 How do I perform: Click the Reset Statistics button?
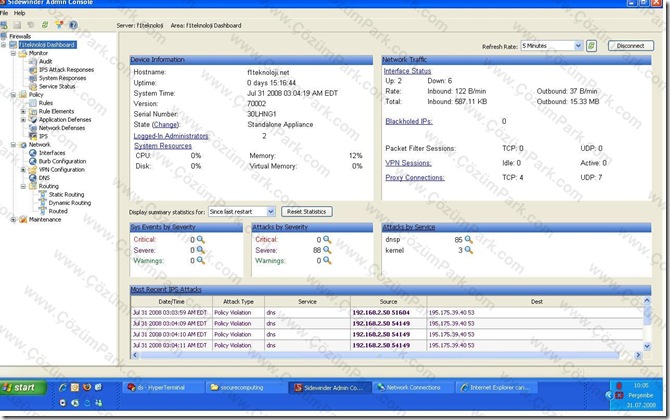pyautogui.click(x=306, y=211)
